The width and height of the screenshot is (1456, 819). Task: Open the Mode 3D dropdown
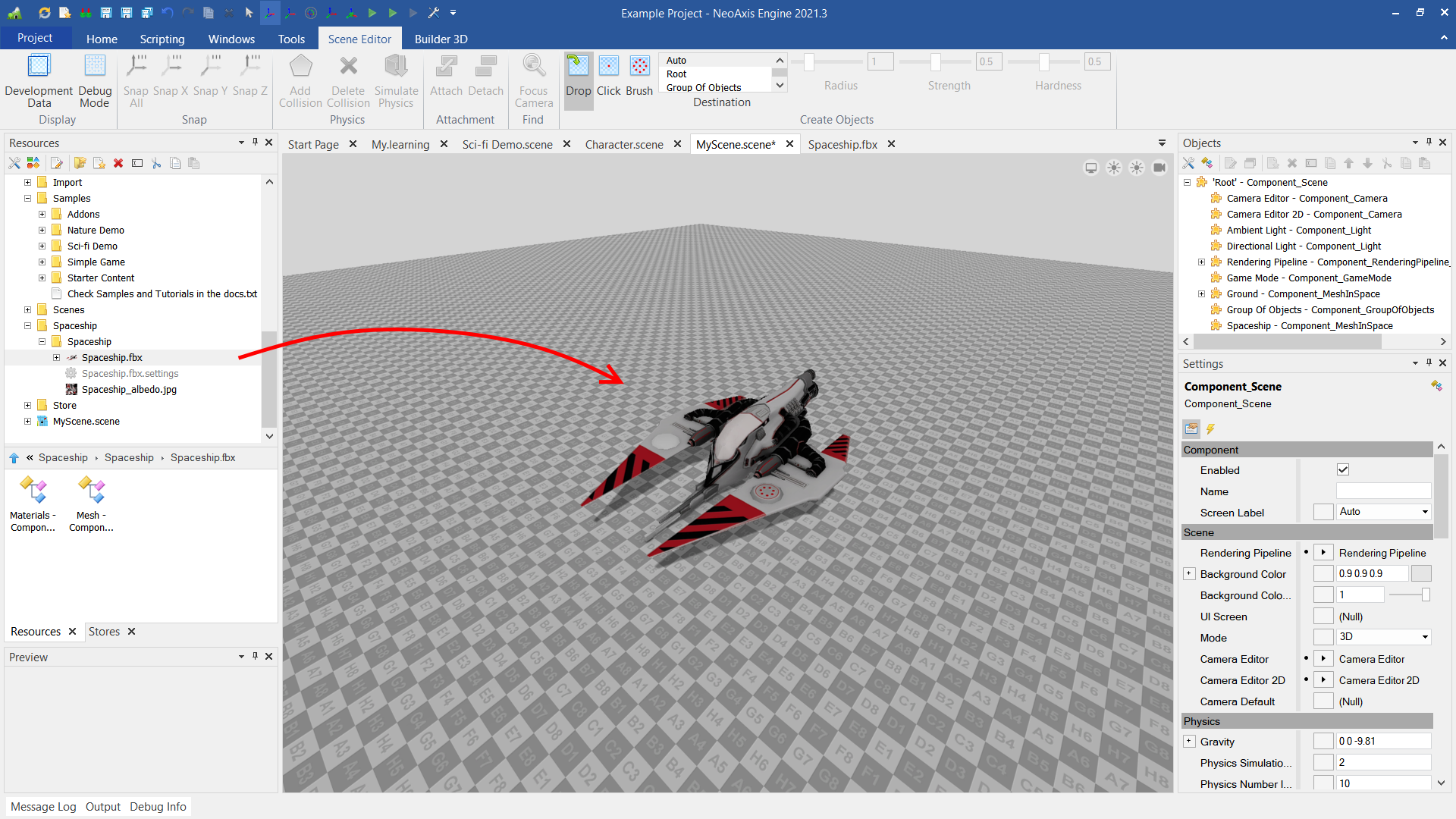click(1425, 637)
